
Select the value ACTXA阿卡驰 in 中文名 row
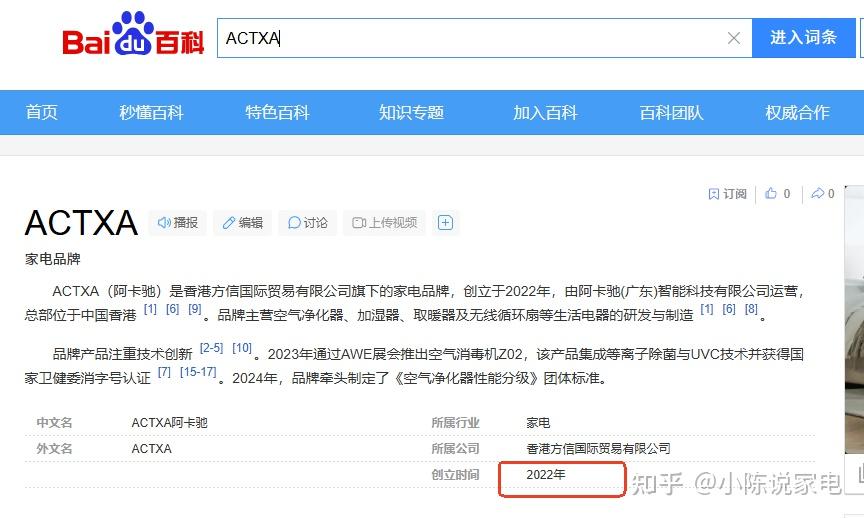pyautogui.click(x=170, y=423)
